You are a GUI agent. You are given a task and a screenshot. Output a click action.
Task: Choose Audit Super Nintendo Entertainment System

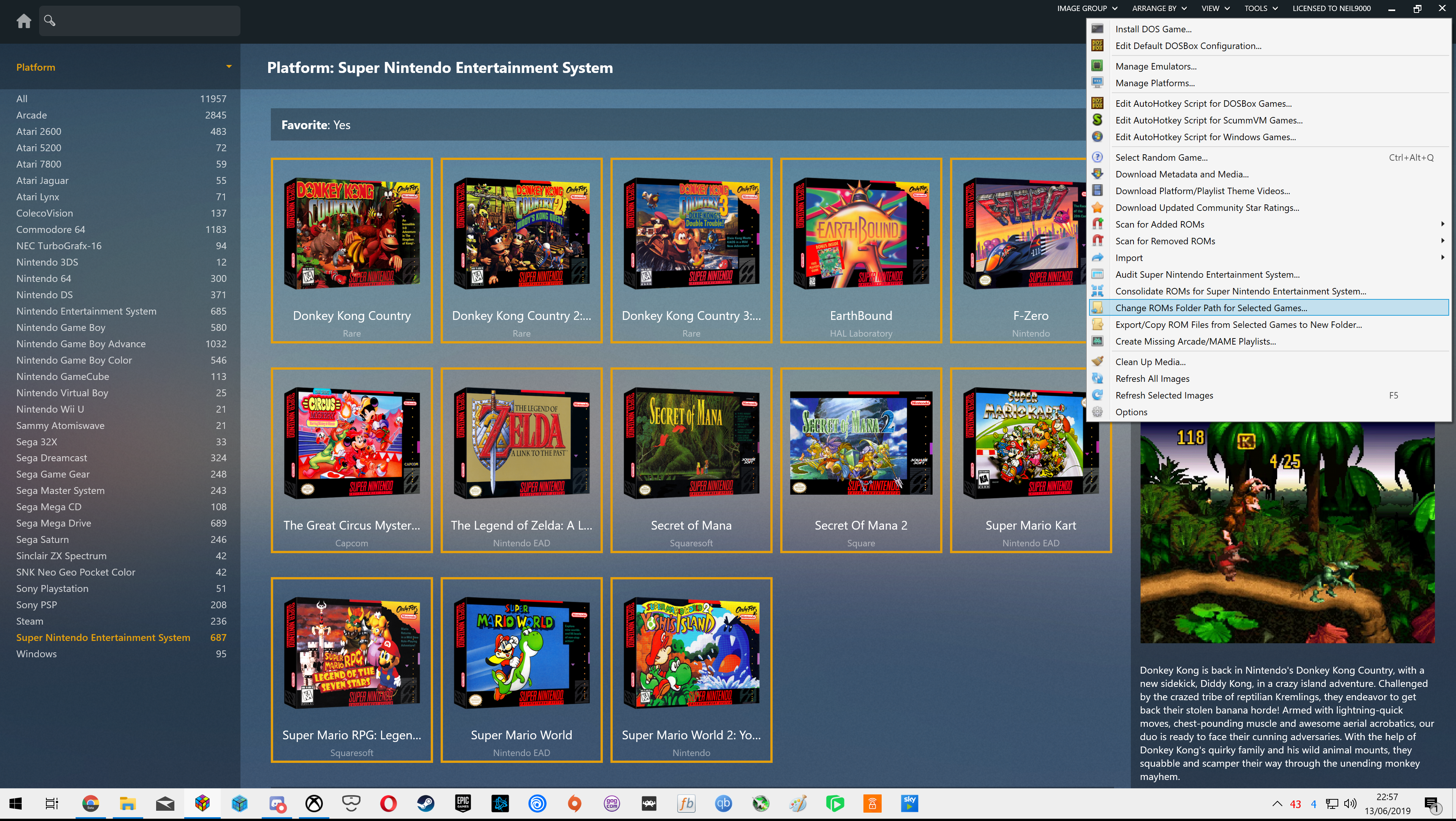pos(1269,274)
